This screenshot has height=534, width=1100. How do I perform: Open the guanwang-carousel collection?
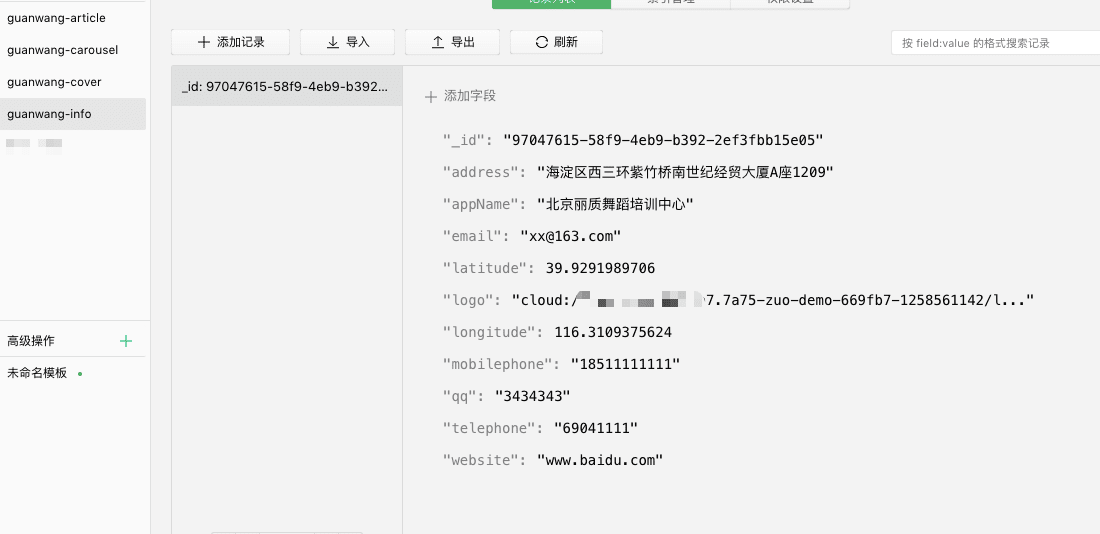pos(62,50)
